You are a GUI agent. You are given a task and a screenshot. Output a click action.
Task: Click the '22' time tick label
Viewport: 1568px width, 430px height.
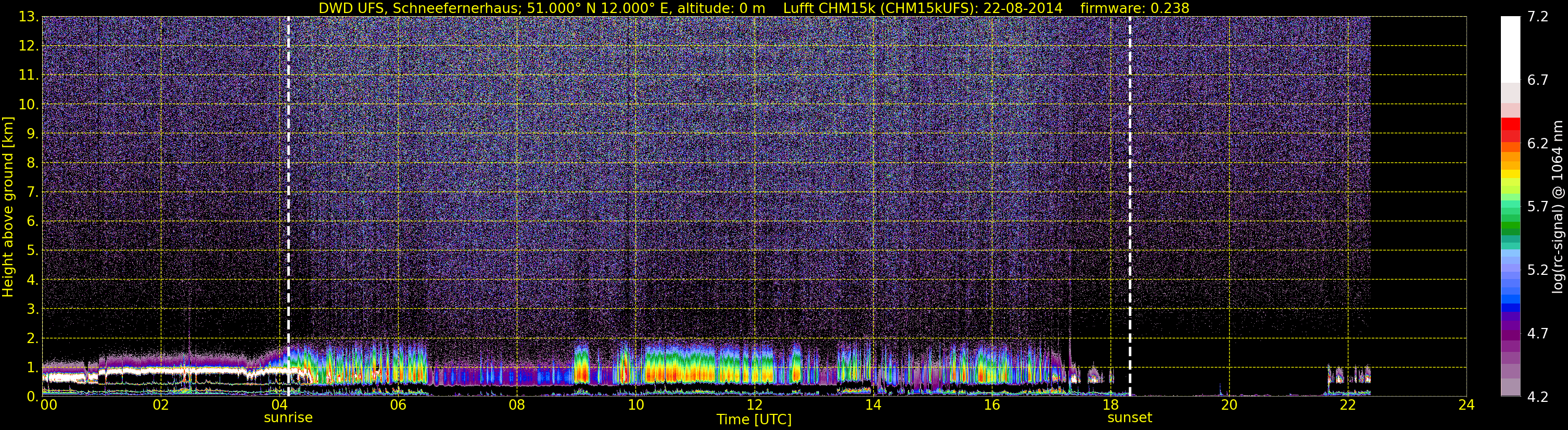1348,405
